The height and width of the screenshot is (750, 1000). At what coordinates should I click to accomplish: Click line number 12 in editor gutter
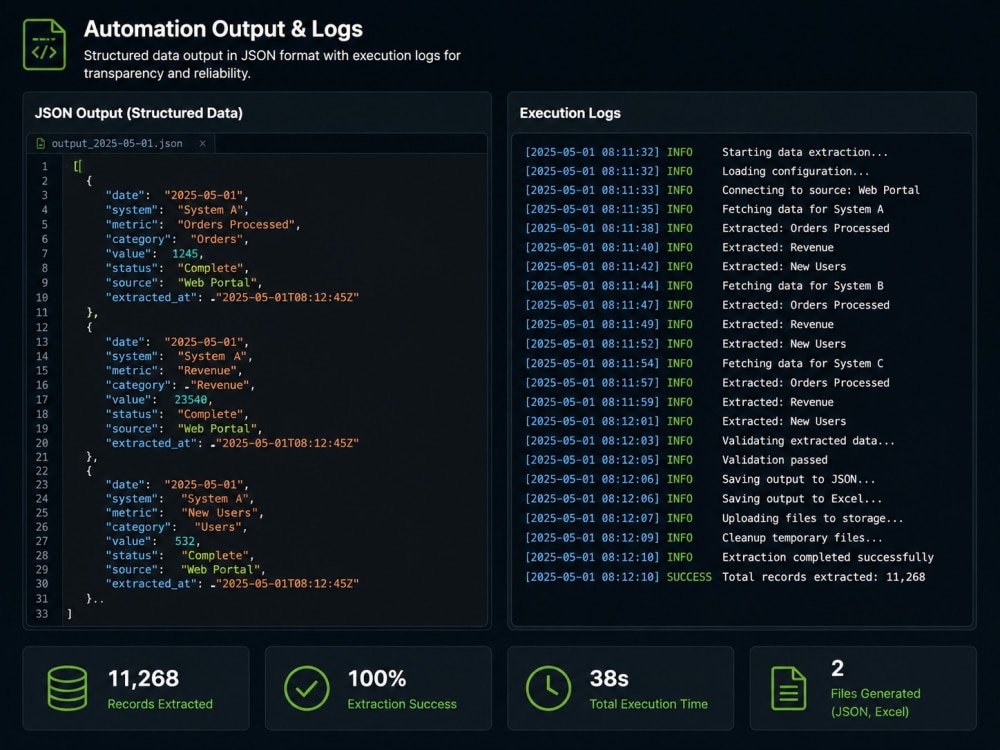(x=41, y=327)
